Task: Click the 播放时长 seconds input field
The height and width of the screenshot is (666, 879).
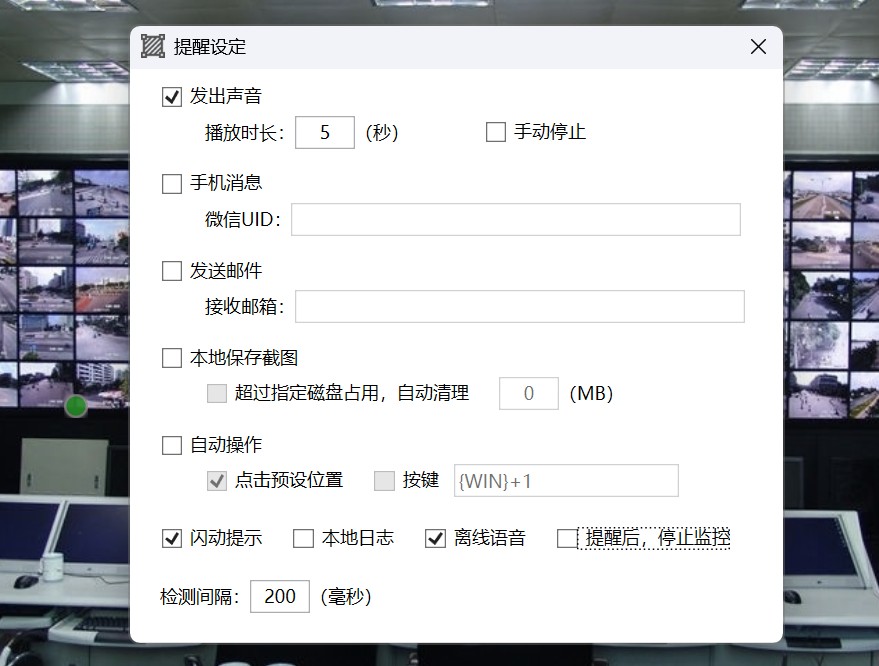Action: tap(325, 132)
